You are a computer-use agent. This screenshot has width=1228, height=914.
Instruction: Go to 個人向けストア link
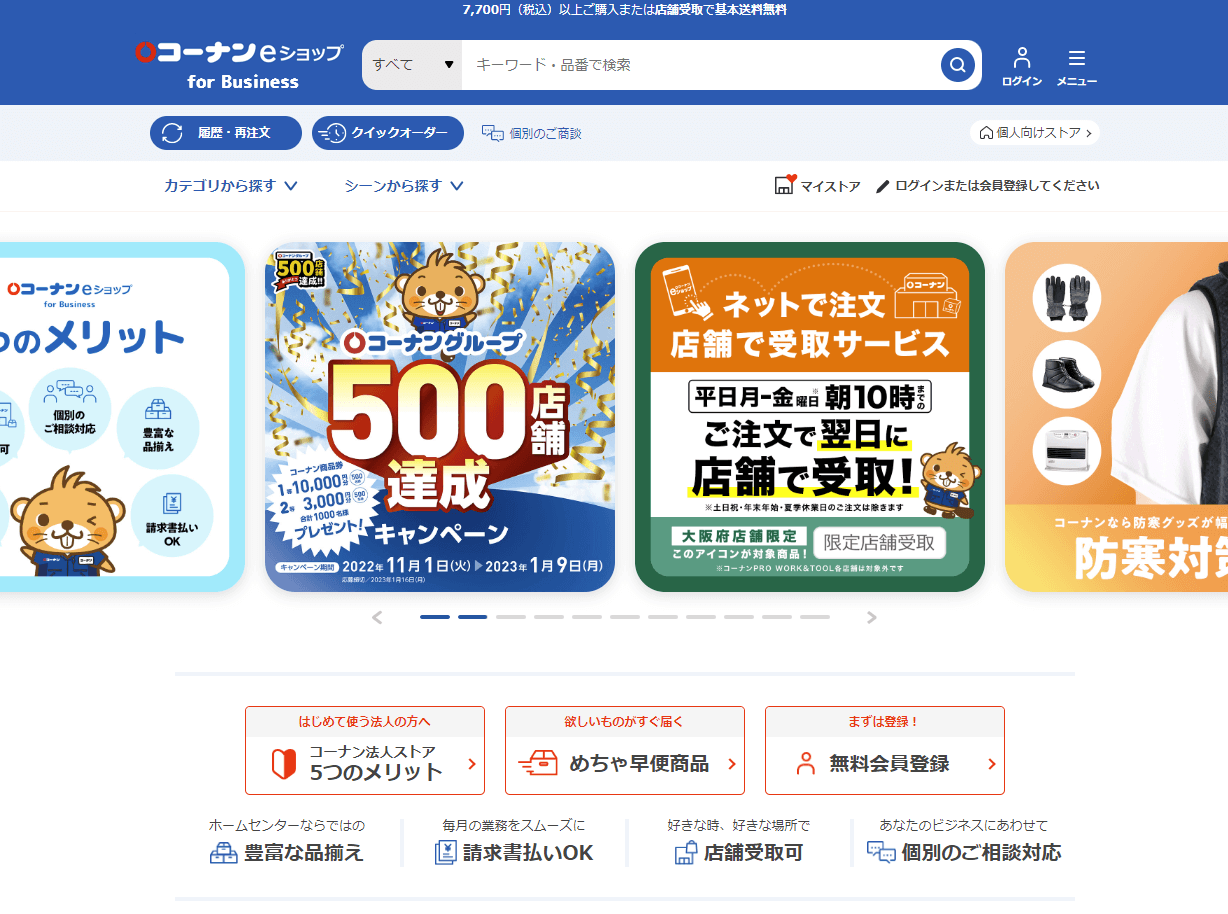pos(1035,133)
